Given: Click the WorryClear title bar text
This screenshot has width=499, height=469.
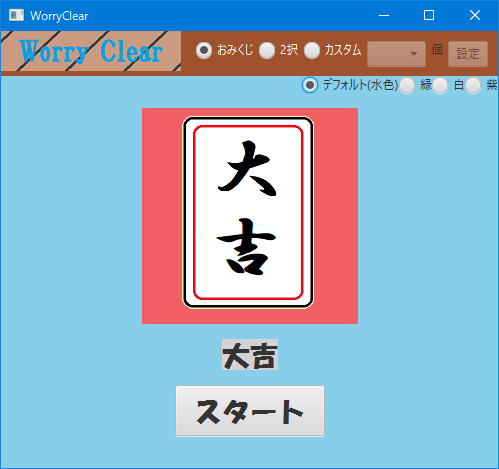Looking at the screenshot, I should coord(59,16).
